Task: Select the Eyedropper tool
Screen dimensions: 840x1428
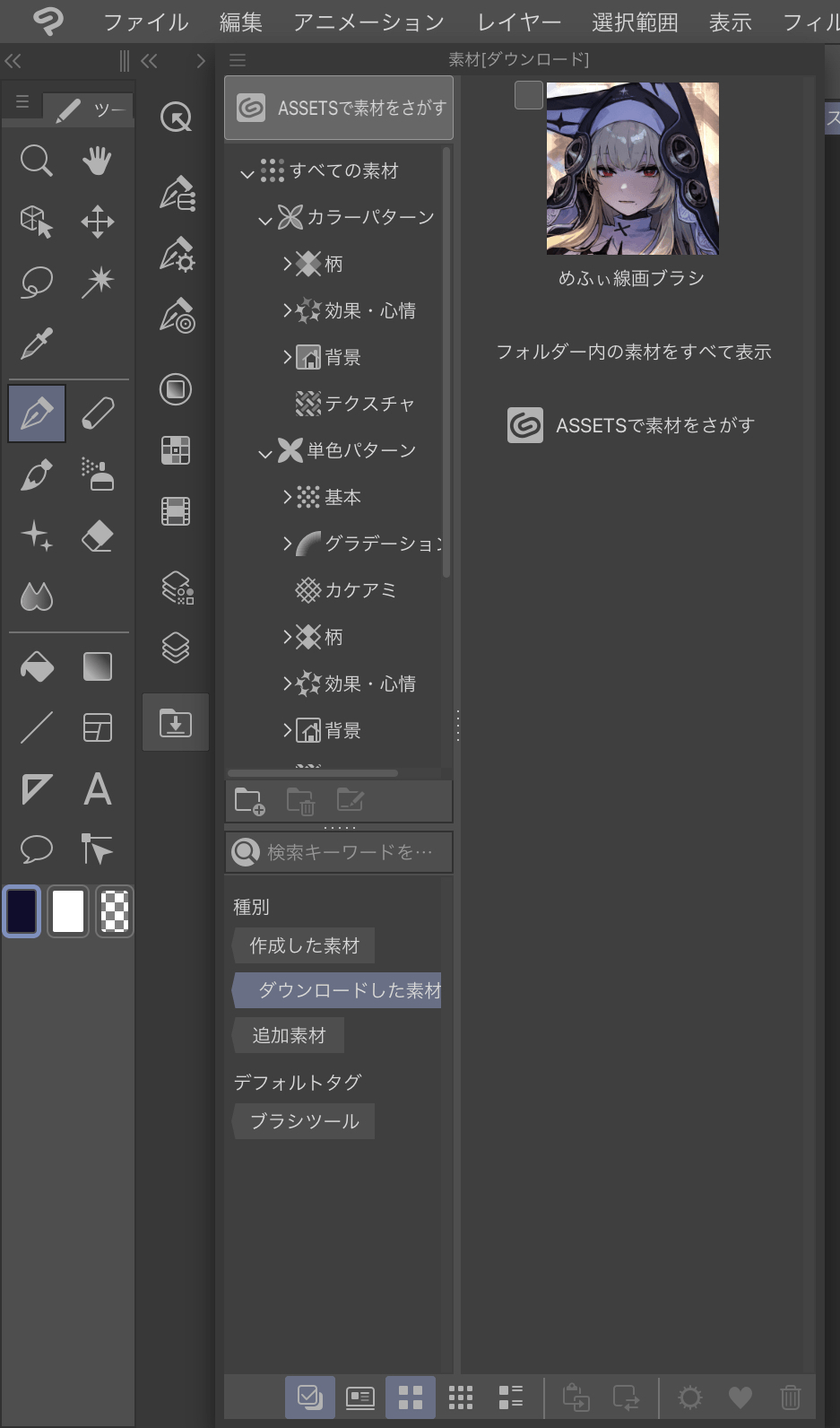Action: click(37, 343)
